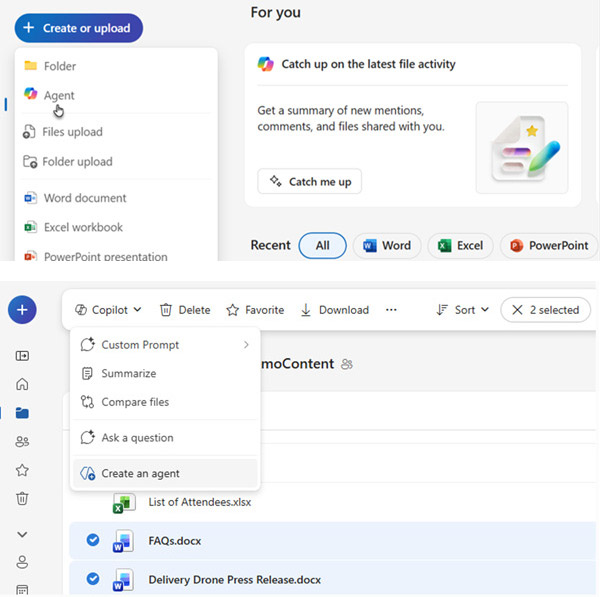Click the yellow Folder icon

click(31, 65)
